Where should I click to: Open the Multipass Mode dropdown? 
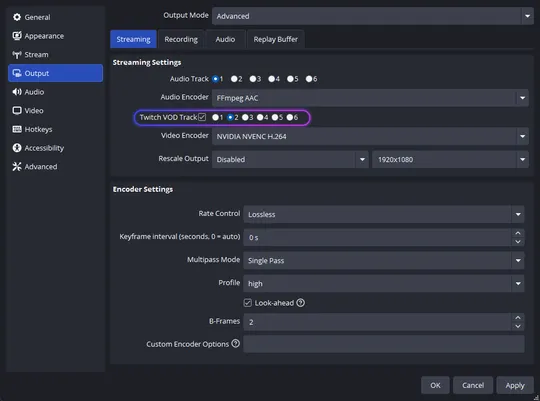point(384,260)
